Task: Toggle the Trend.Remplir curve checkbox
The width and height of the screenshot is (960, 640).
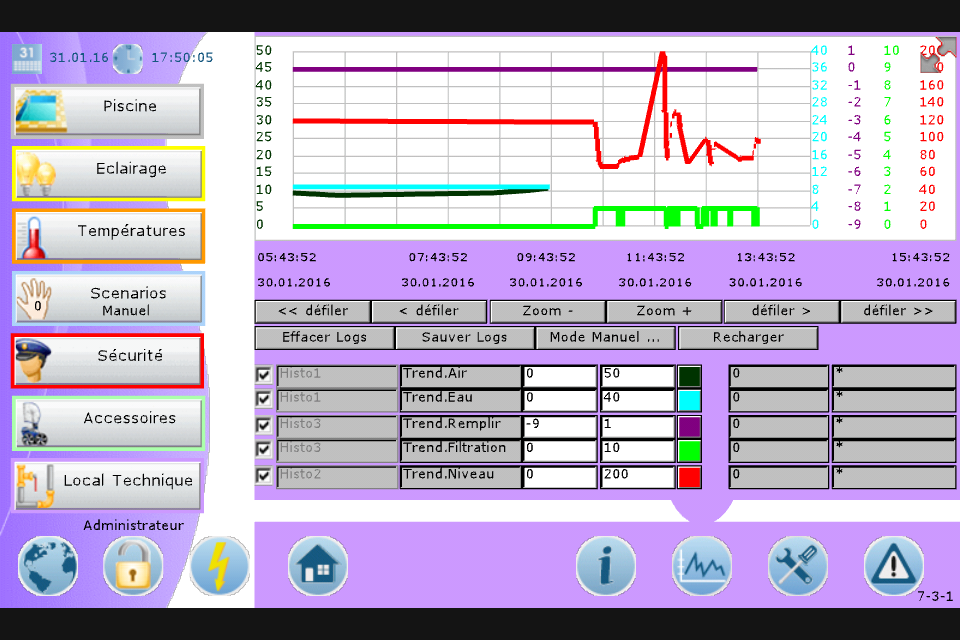Action: 264,425
